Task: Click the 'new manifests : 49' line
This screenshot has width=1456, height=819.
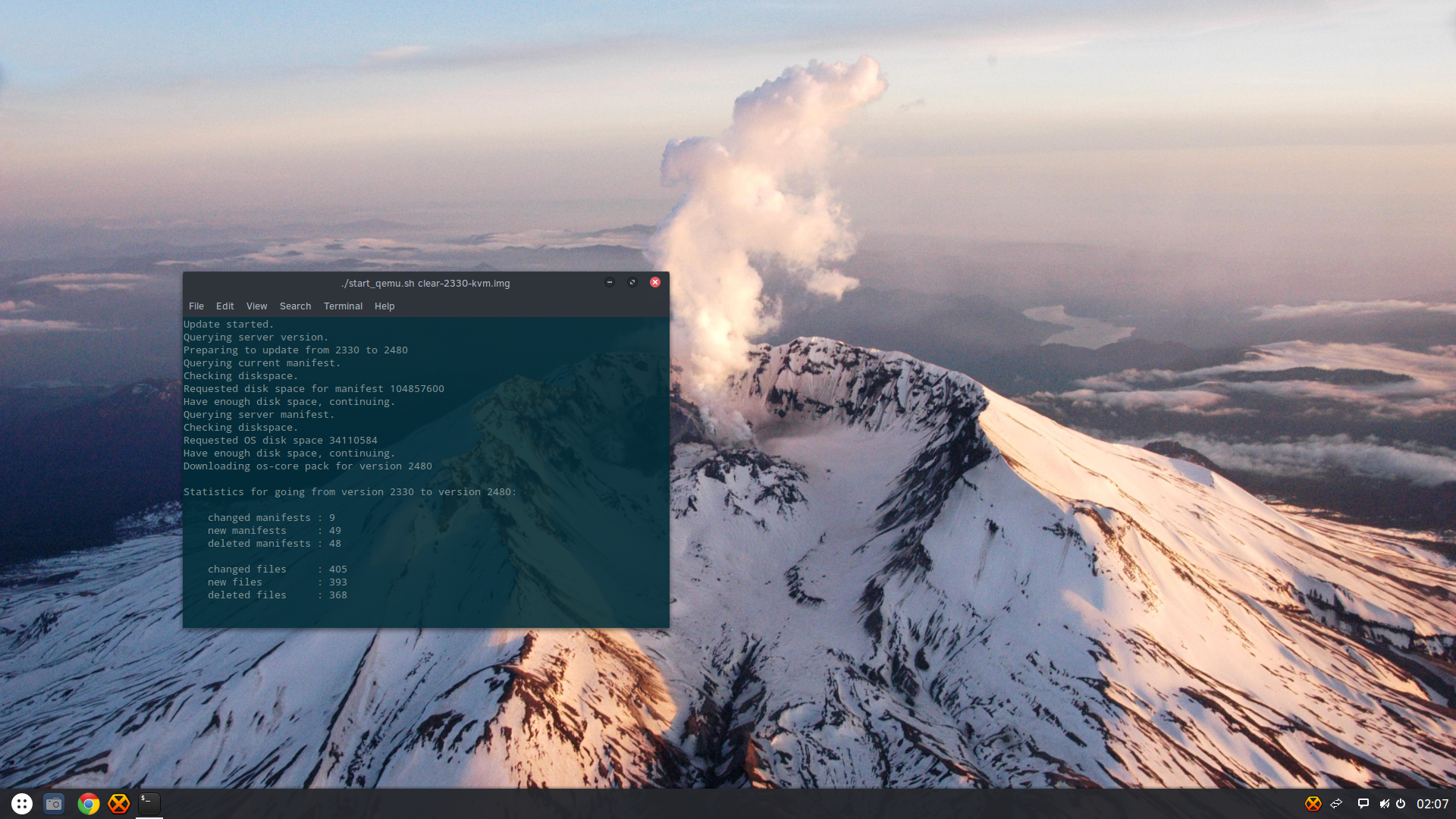Action: pos(275,531)
